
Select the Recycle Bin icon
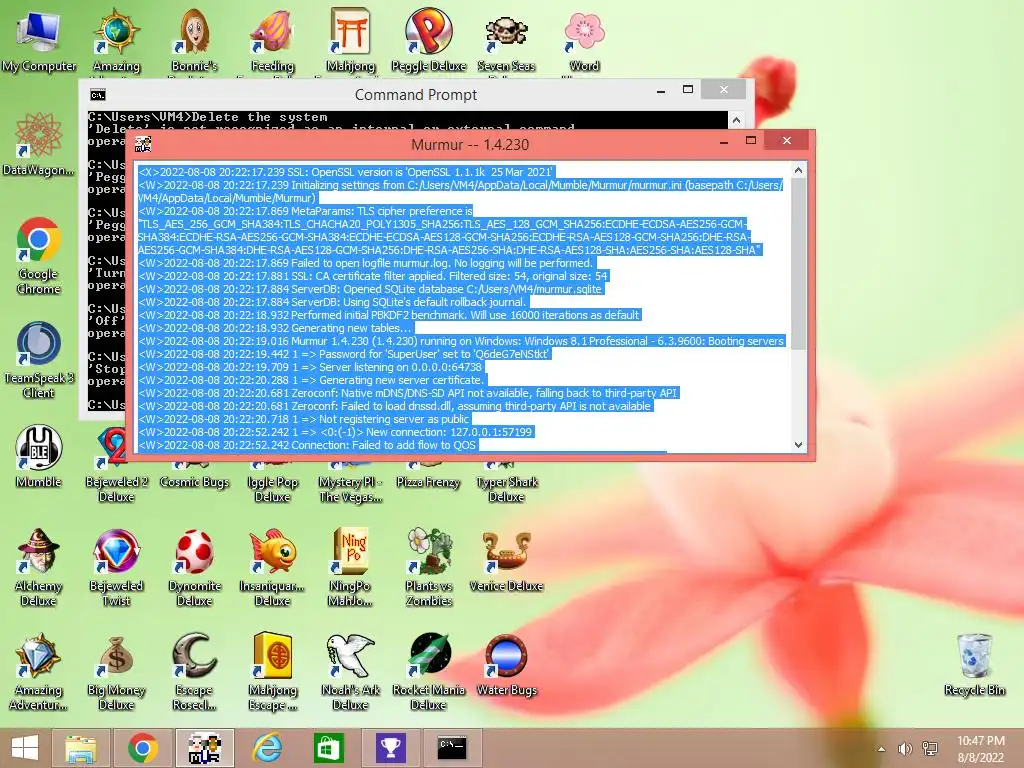click(974, 664)
